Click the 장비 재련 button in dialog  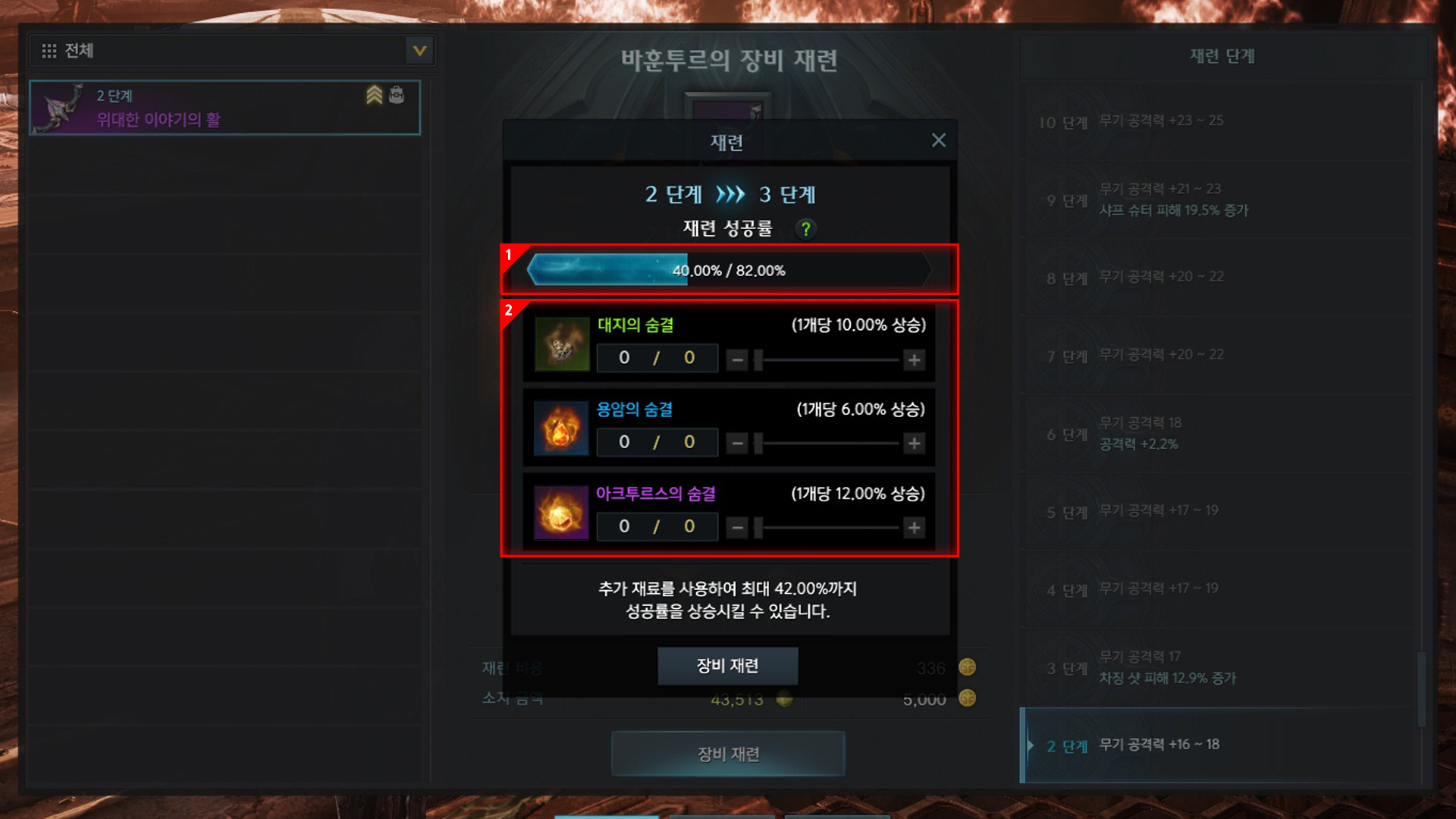click(x=727, y=666)
